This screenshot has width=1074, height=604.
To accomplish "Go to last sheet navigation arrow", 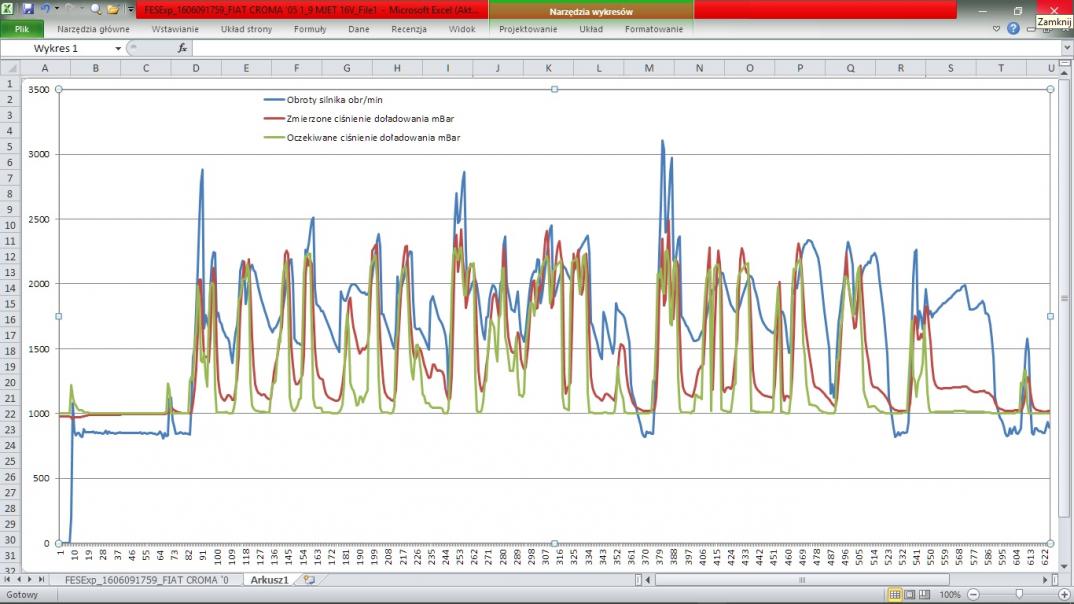I will click(41, 579).
